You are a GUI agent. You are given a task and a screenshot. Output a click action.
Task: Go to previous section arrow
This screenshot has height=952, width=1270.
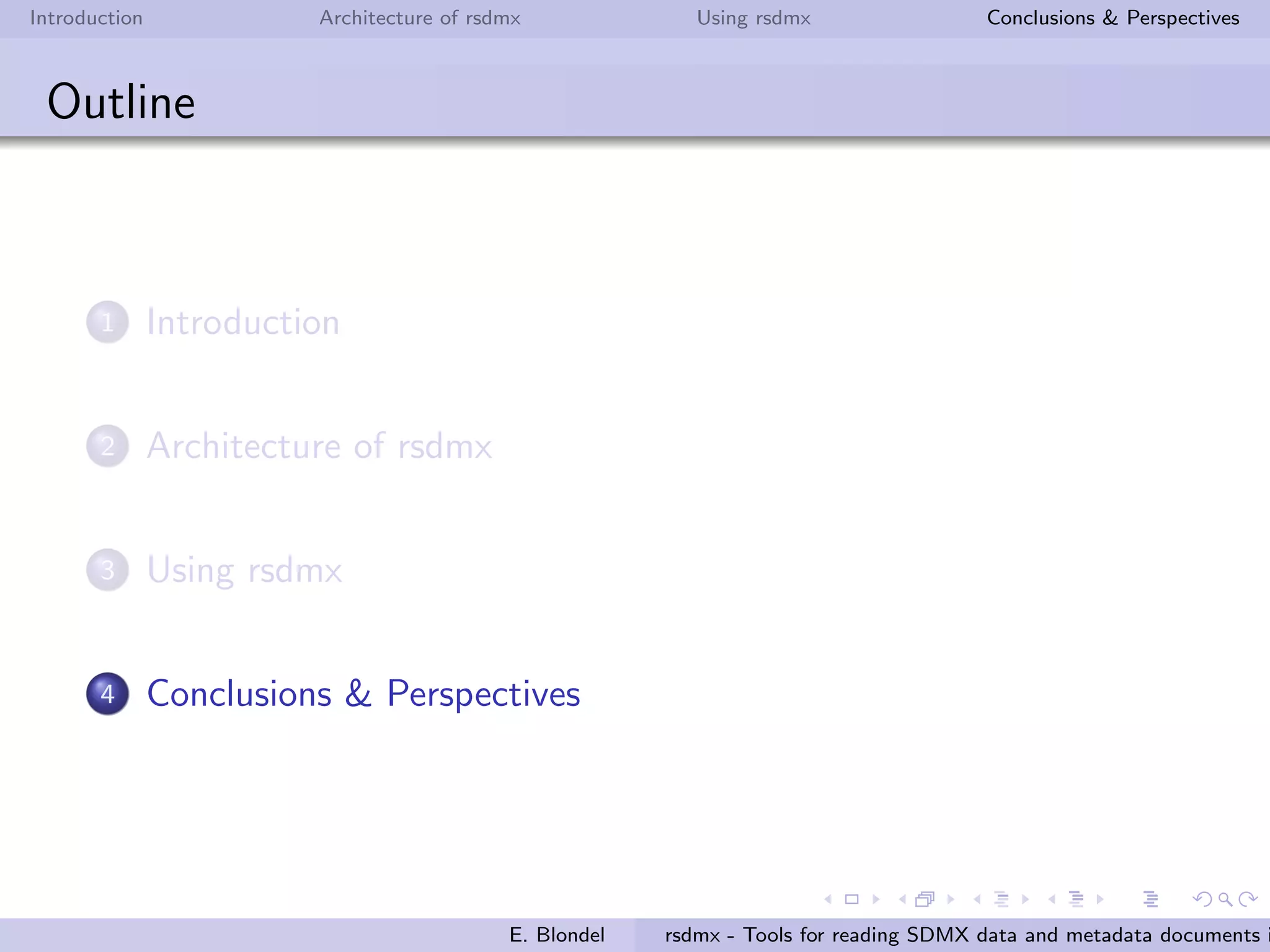tap(1052, 899)
